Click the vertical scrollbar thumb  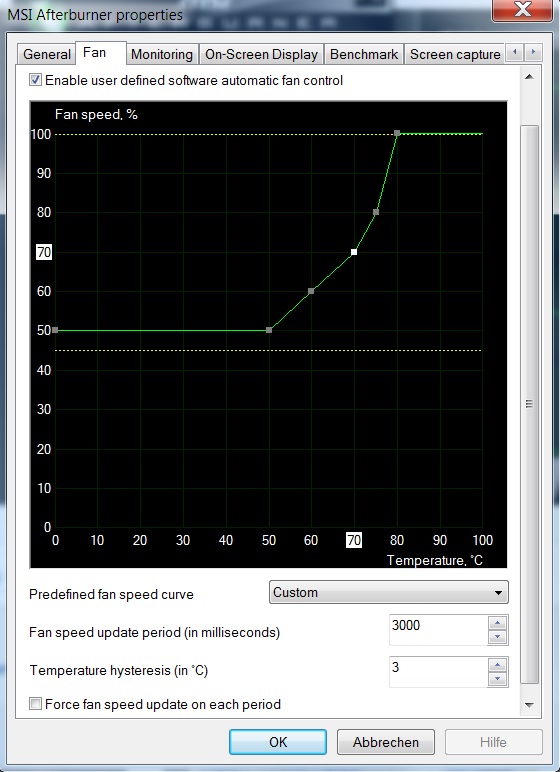click(x=529, y=404)
